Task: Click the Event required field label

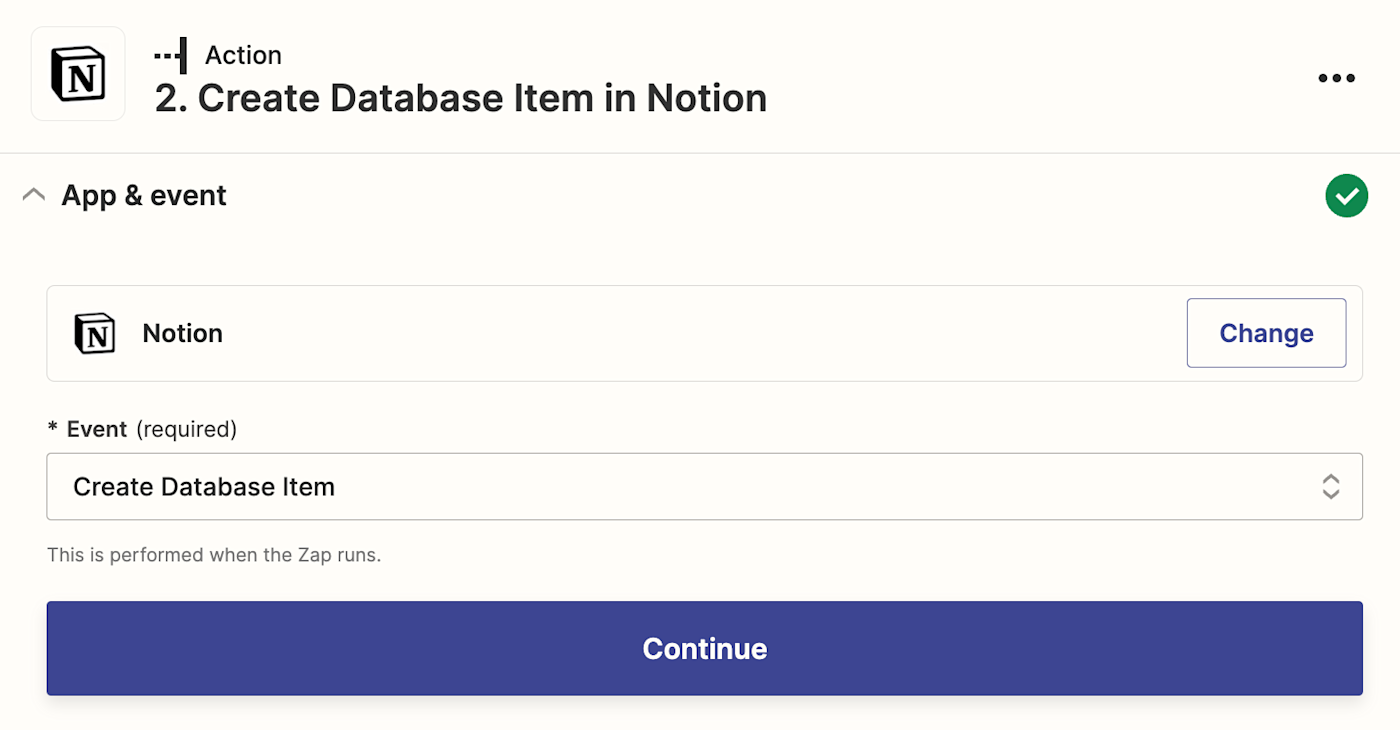Action: coord(96,429)
